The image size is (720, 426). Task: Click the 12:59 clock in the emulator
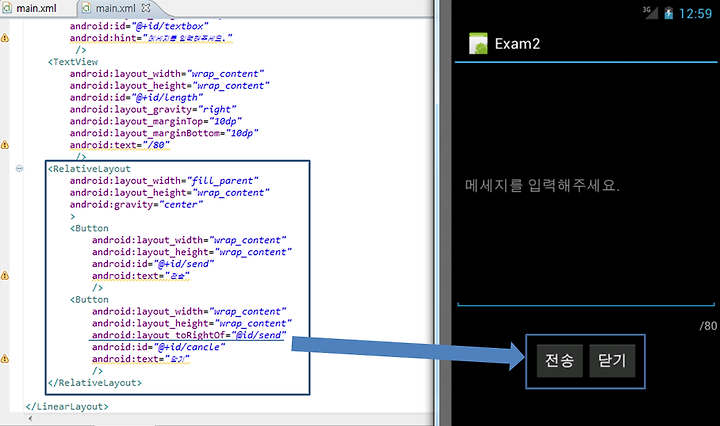click(695, 13)
